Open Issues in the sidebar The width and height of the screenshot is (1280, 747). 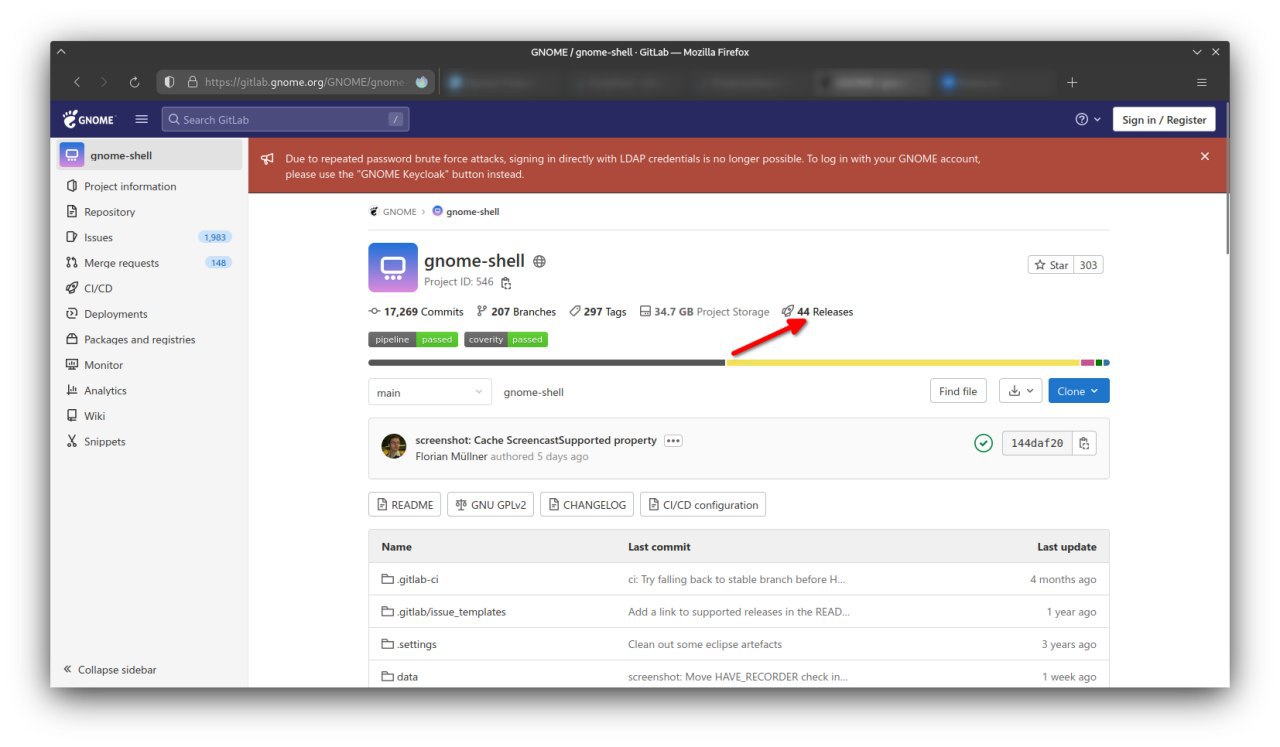point(98,237)
